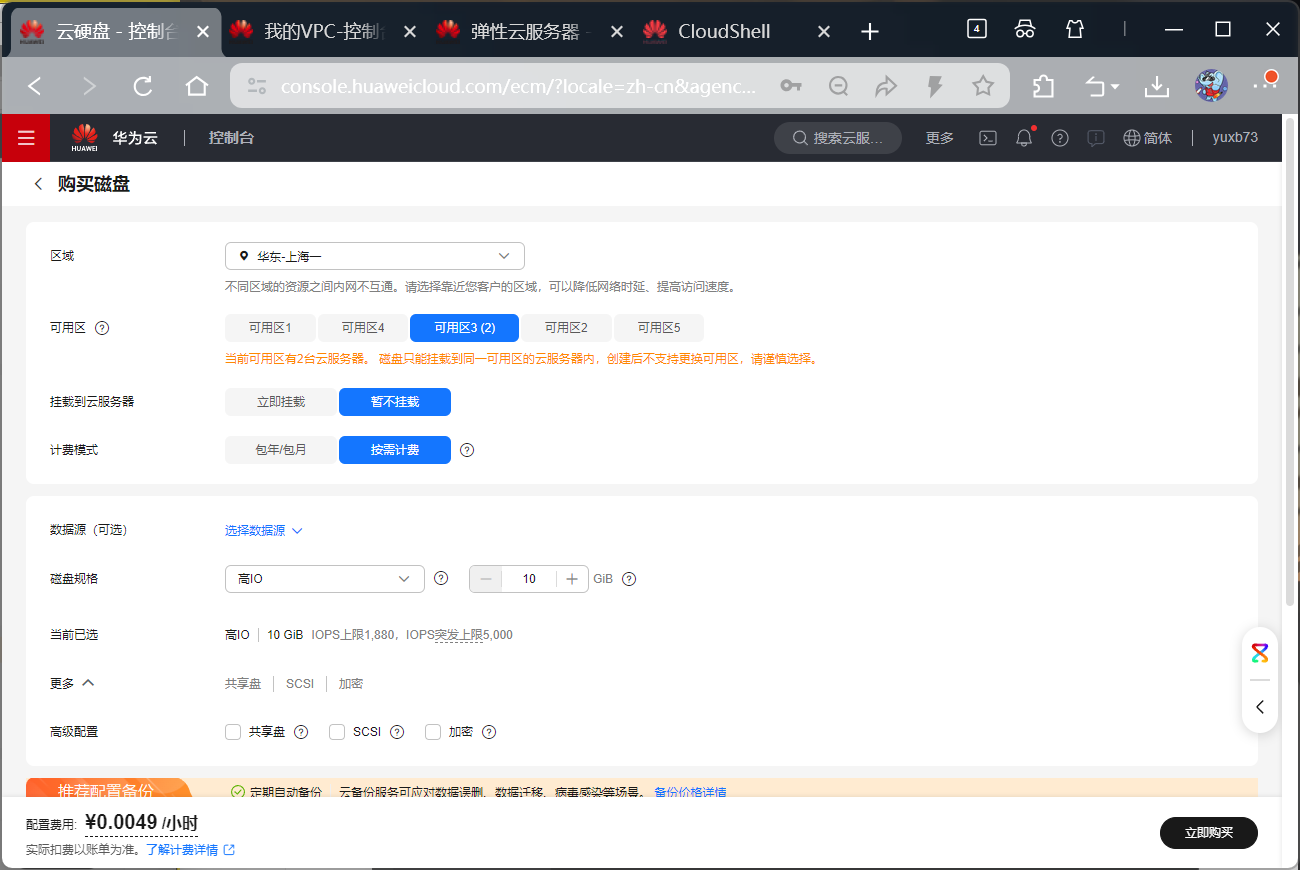Reload the page in browser
Screen dimensions: 1300x870
pos(143,87)
